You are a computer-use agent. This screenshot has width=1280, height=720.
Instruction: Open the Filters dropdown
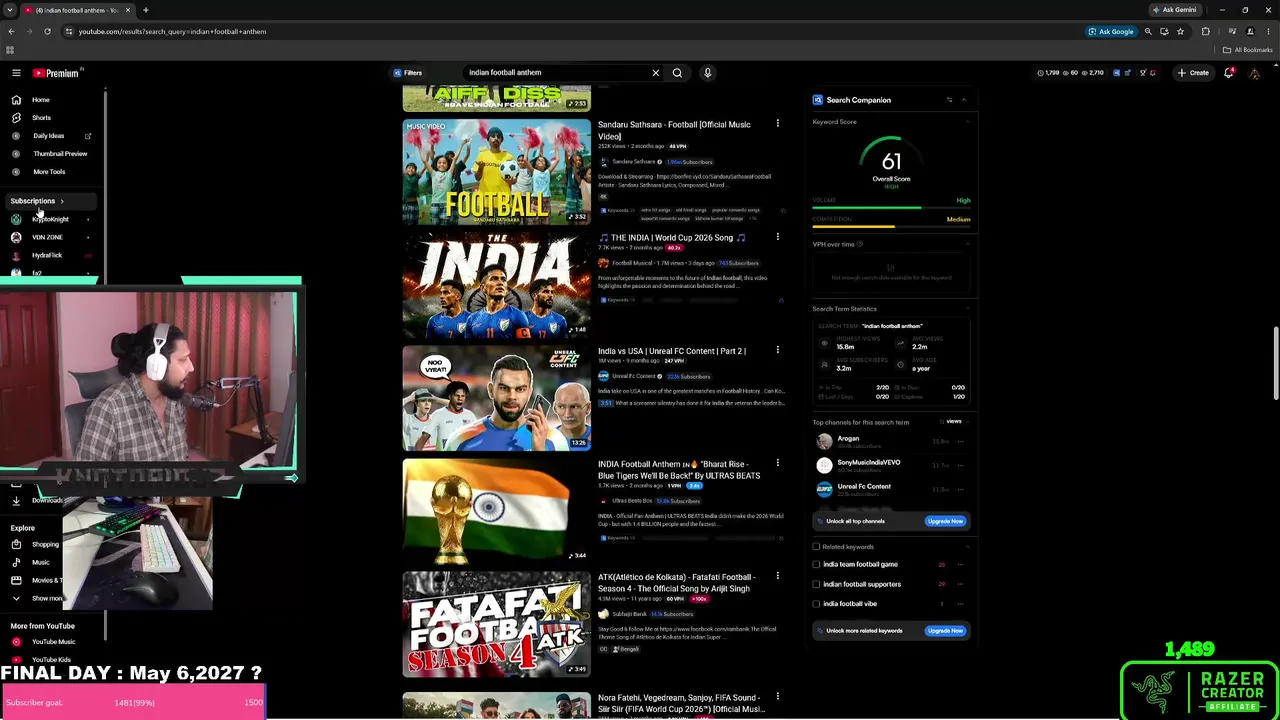coord(408,73)
